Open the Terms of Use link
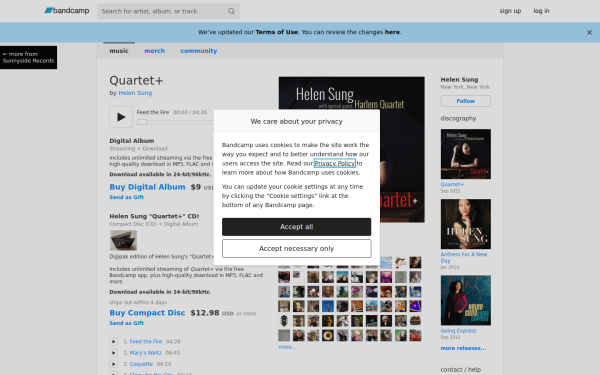600x375 pixels. (277, 32)
